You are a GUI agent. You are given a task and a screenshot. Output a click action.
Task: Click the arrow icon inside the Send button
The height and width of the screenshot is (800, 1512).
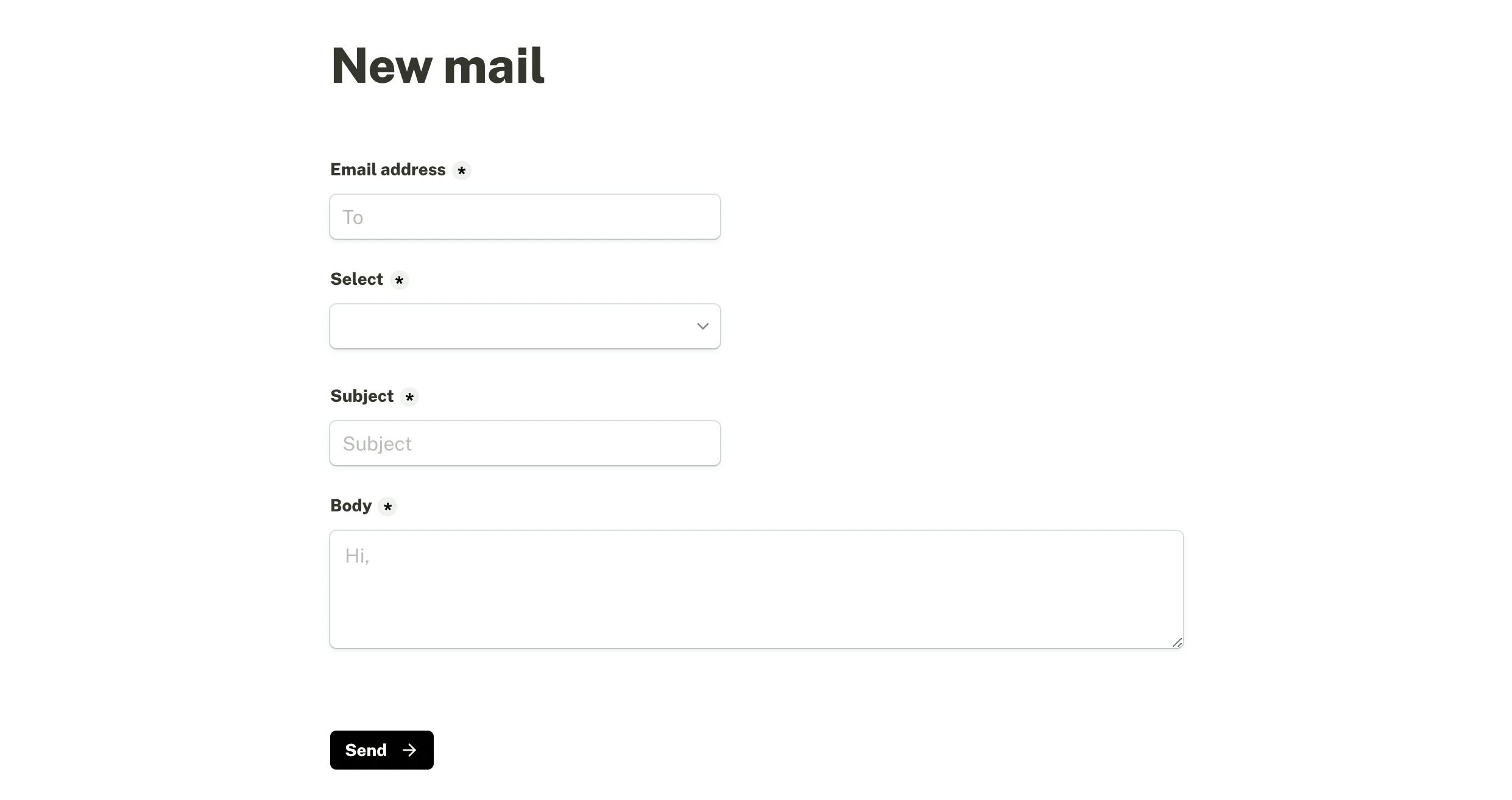409,750
